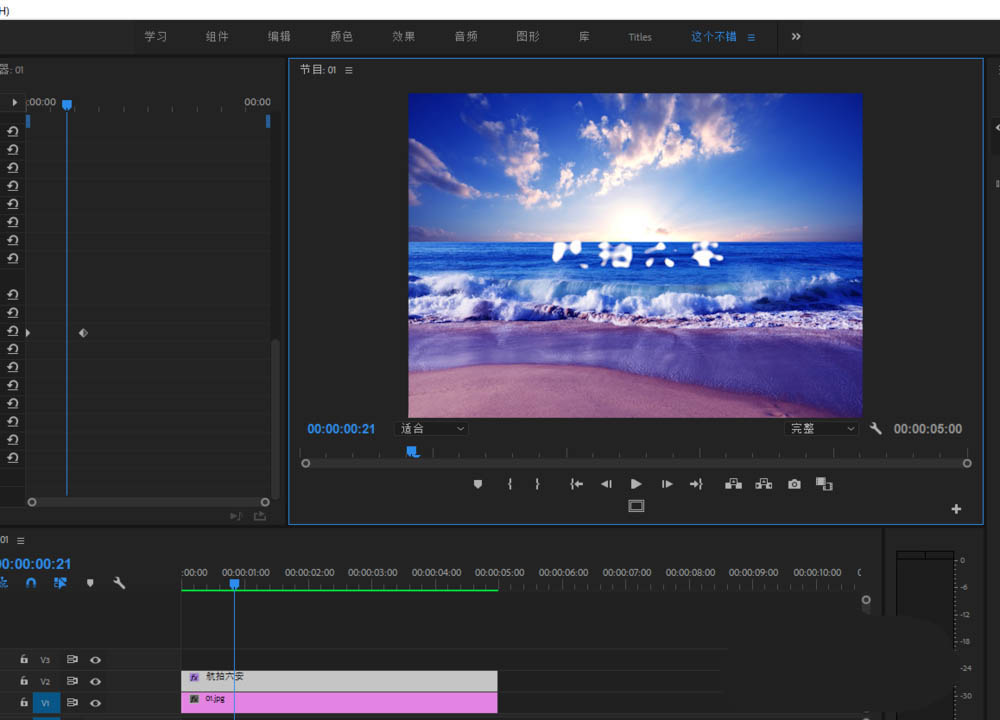Click the blue timecode 00:00:00:21 field

[341, 428]
